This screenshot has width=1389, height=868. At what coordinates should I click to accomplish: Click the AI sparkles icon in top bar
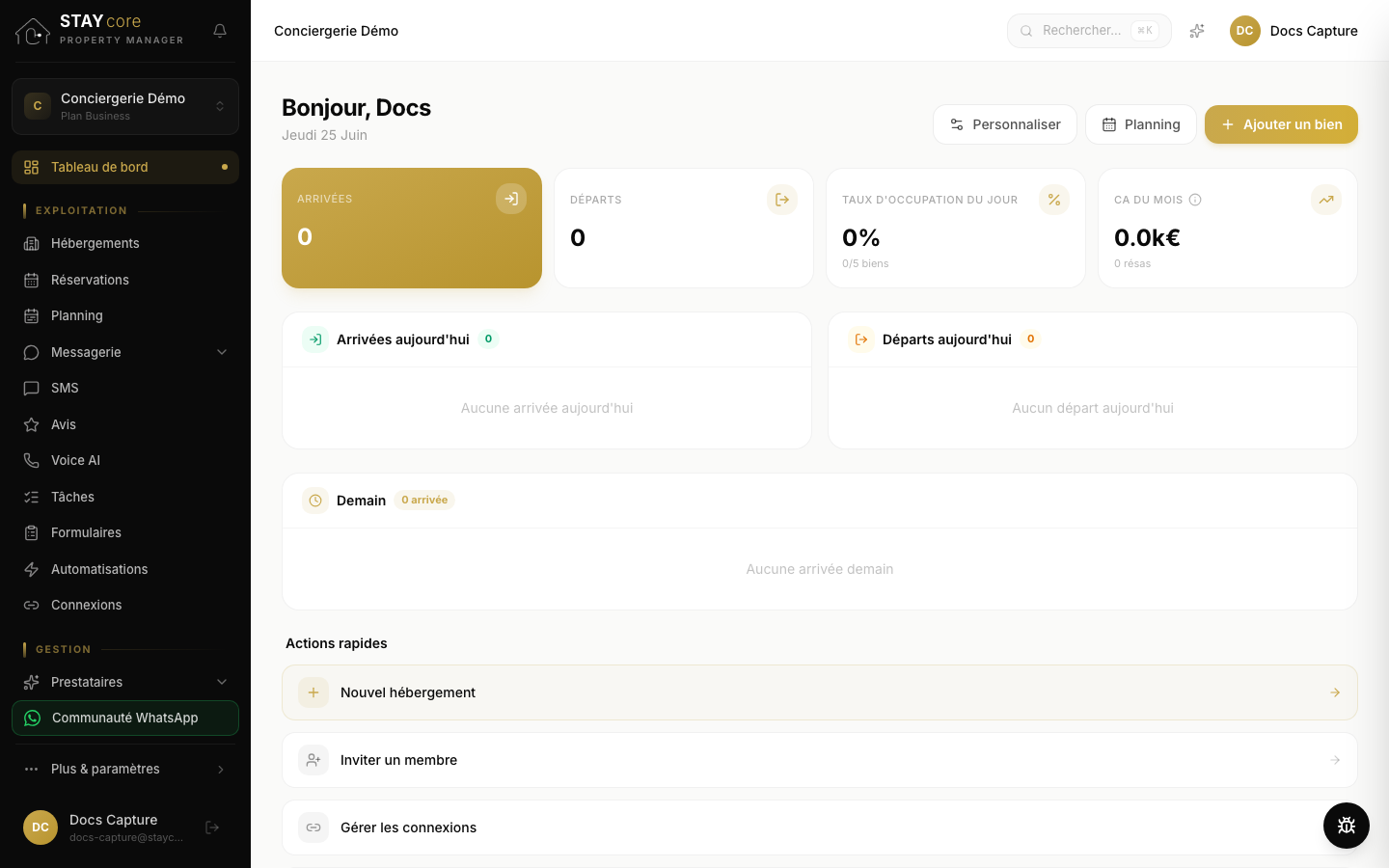1197,31
